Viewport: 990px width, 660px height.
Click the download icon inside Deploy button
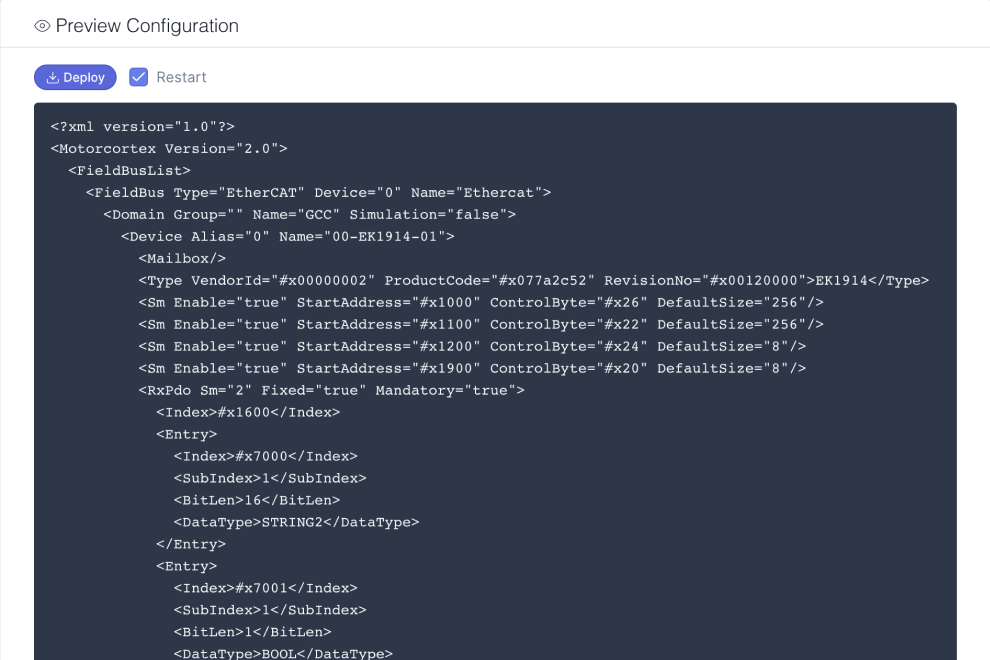coord(53,78)
